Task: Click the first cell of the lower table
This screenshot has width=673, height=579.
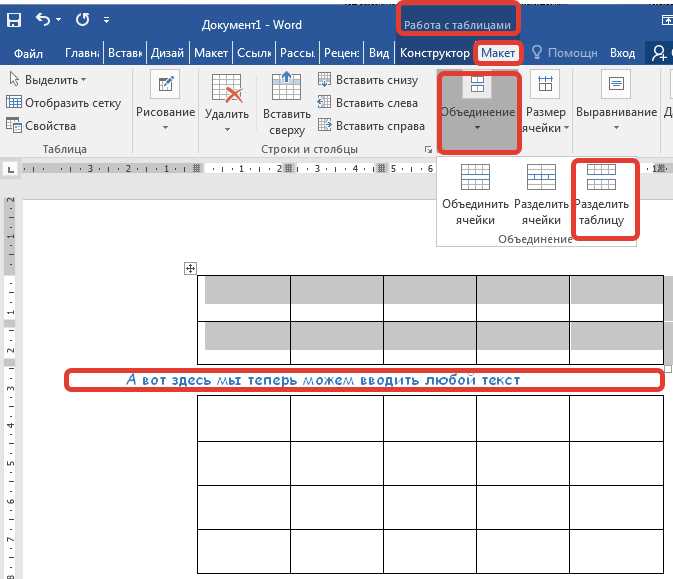Action: click(244, 418)
